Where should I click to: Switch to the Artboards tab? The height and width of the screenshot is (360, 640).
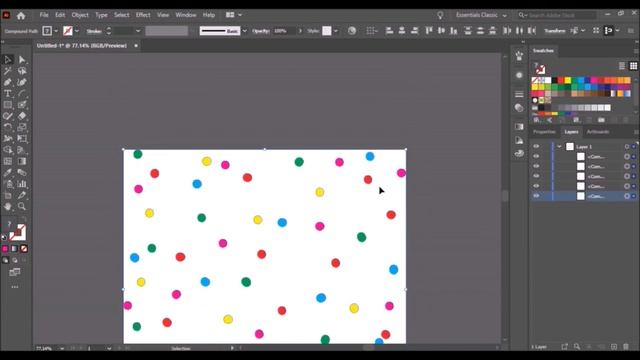[x=598, y=132]
